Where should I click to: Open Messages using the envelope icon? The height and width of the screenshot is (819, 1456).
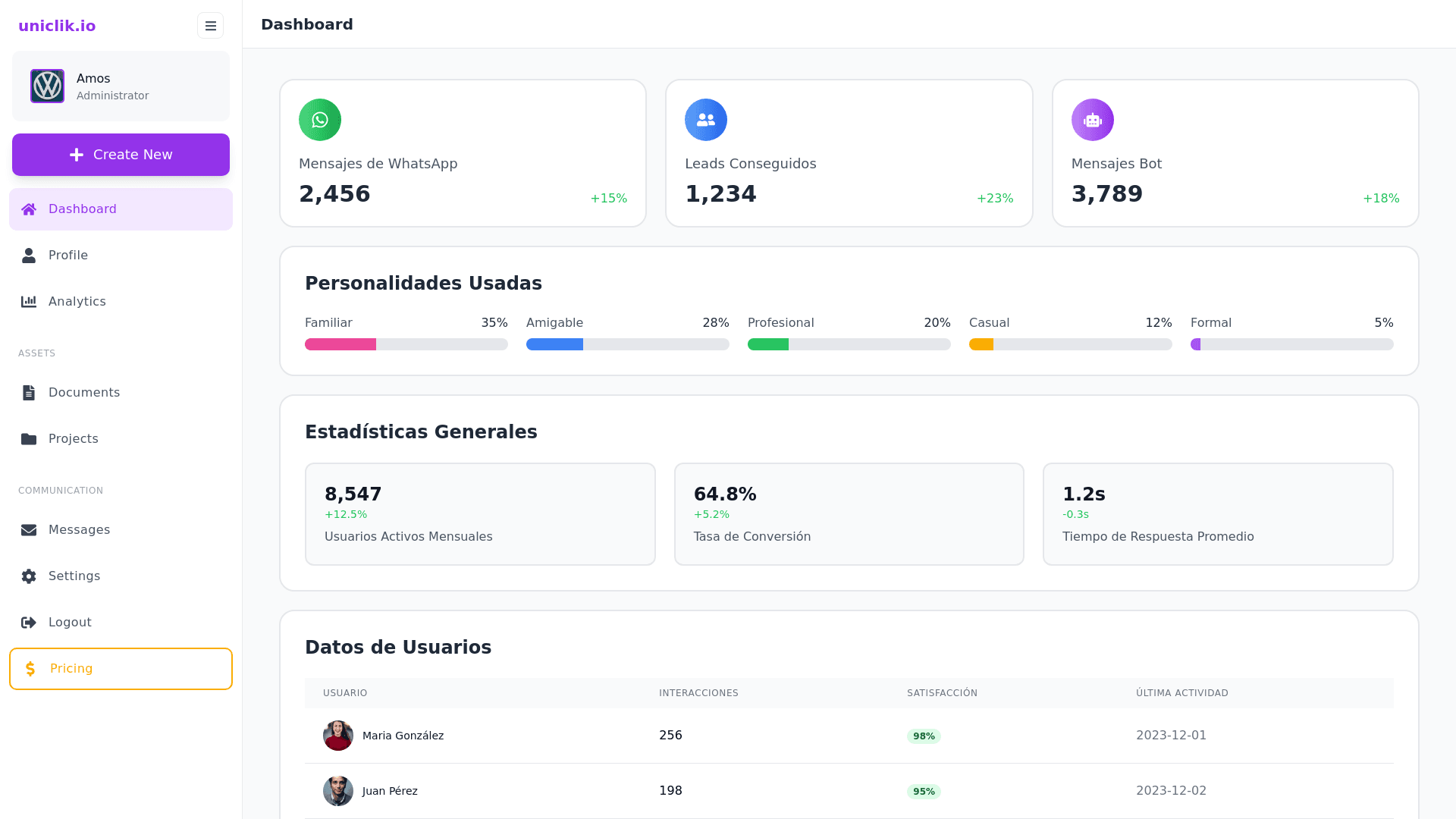click(28, 529)
